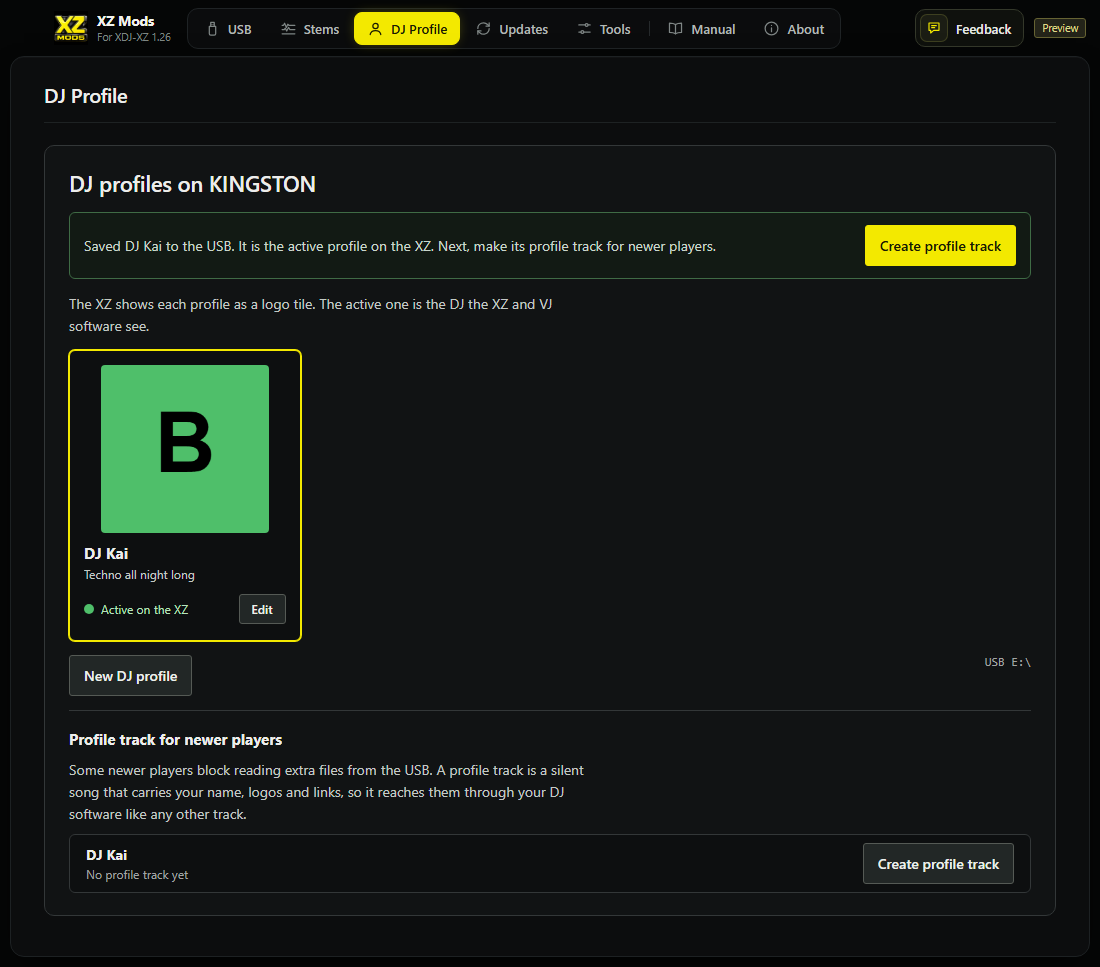The image size is (1100, 967).
Task: Open the Manual tab
Action: 702,29
